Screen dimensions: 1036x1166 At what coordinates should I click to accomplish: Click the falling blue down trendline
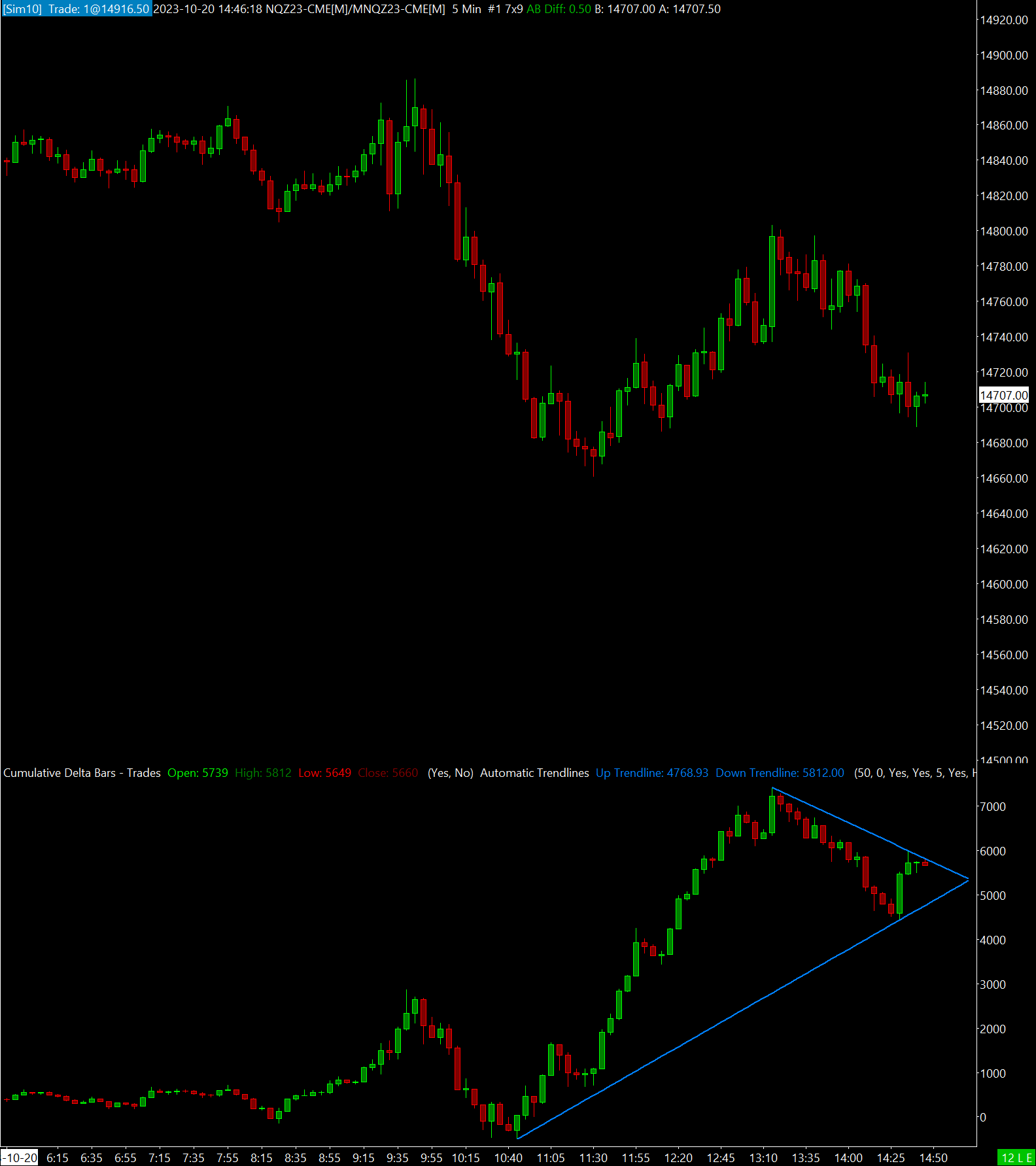point(870,833)
